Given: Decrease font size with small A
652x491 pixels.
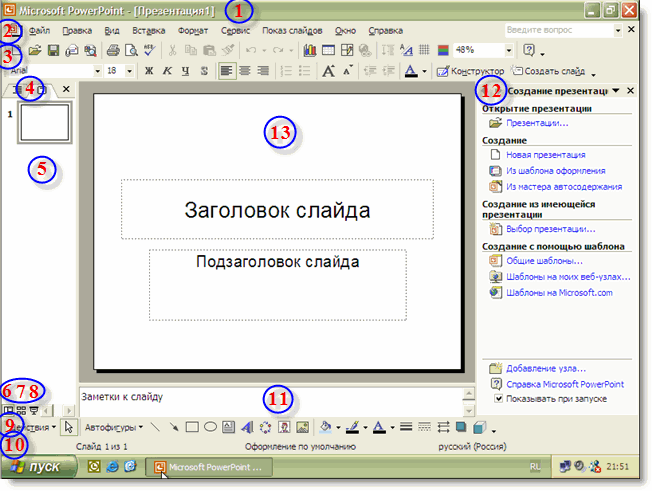Looking at the screenshot, I should [x=347, y=71].
